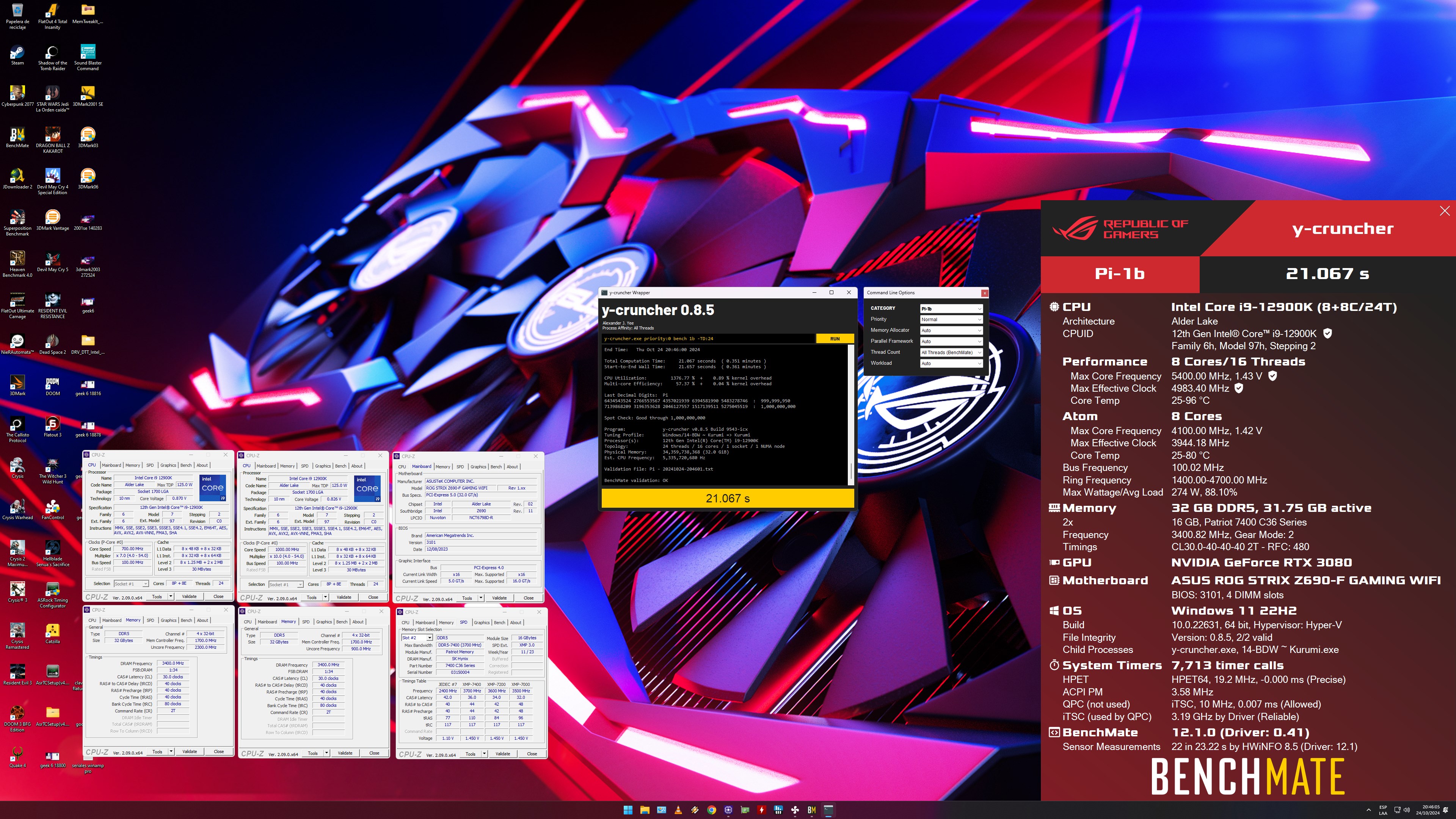Open the Priority dropdown set to Normal
1456x819 pixels.
[x=951, y=319]
